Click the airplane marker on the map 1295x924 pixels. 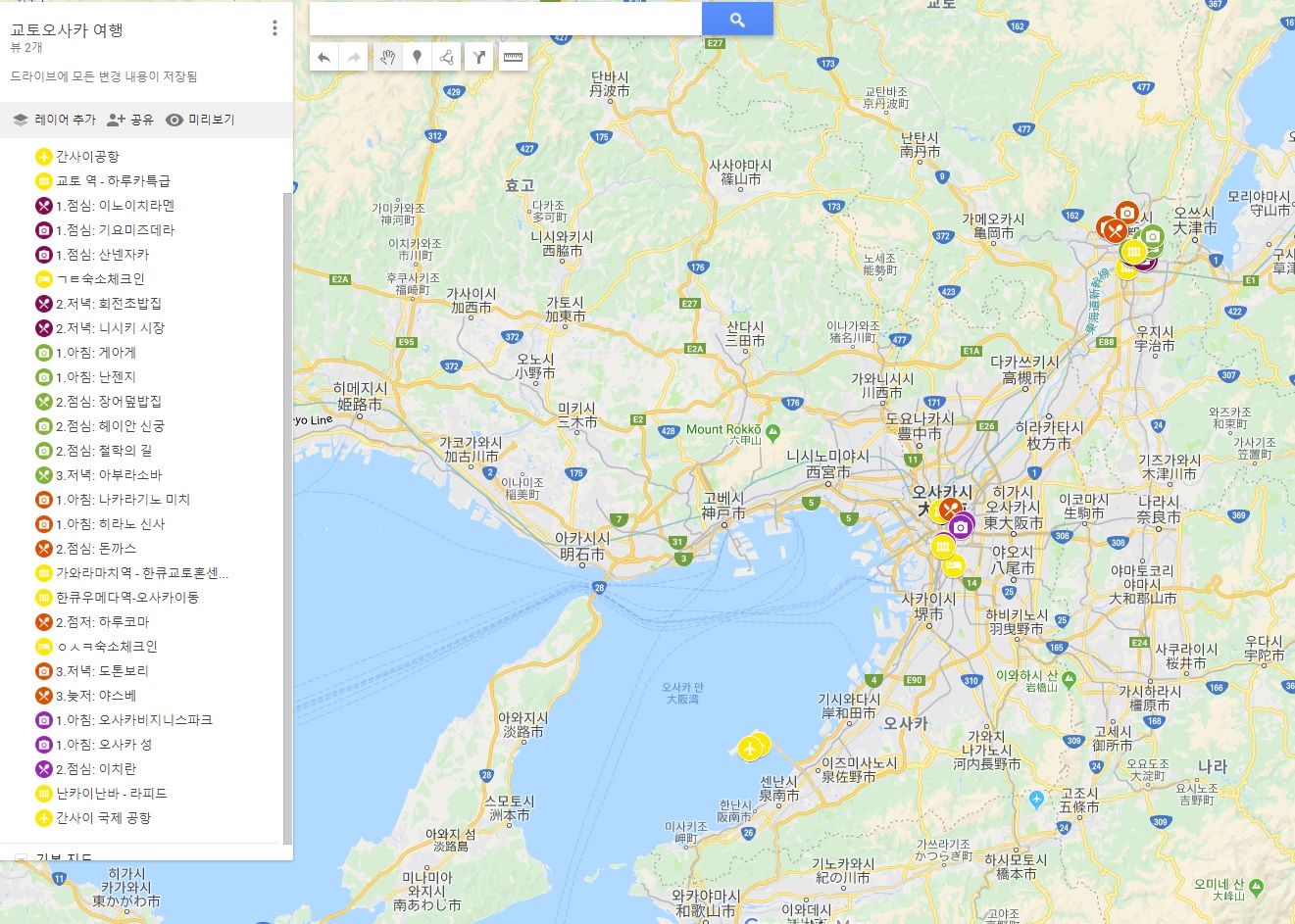coord(751,749)
